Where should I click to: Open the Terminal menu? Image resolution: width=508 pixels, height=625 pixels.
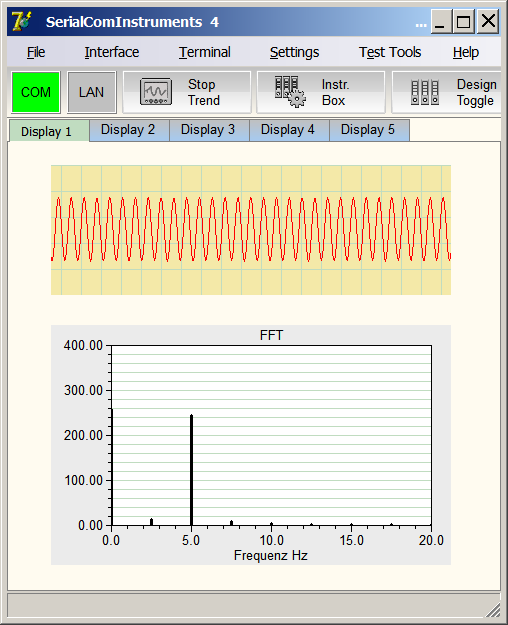(x=205, y=52)
